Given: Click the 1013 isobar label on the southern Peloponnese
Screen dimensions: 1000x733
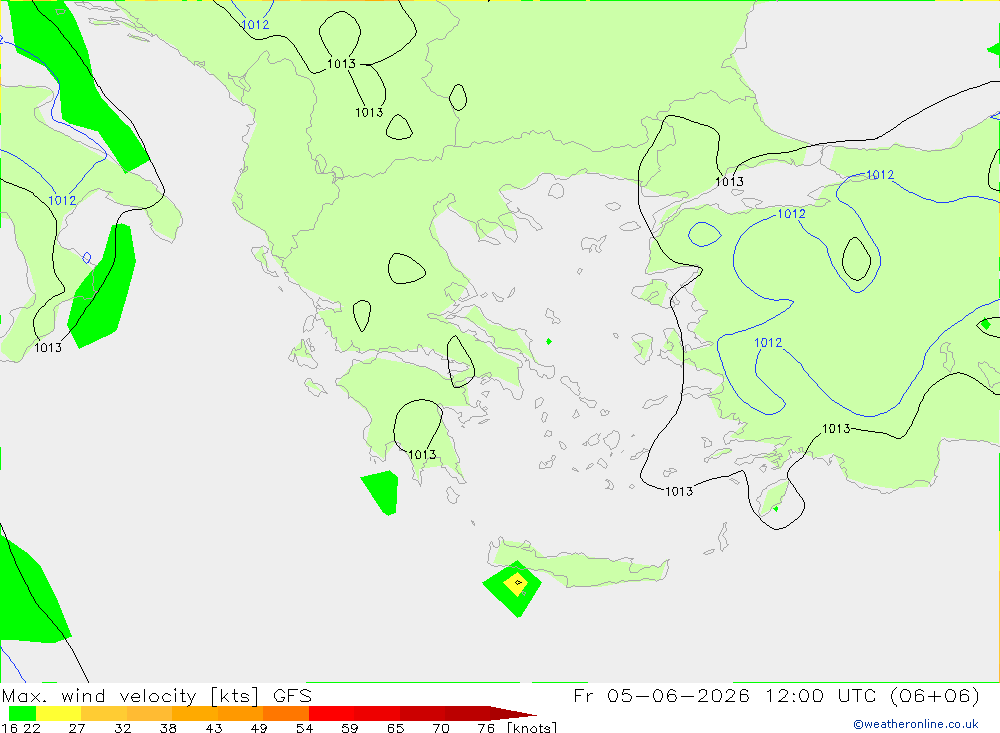Looking at the screenshot, I should 422,454.
